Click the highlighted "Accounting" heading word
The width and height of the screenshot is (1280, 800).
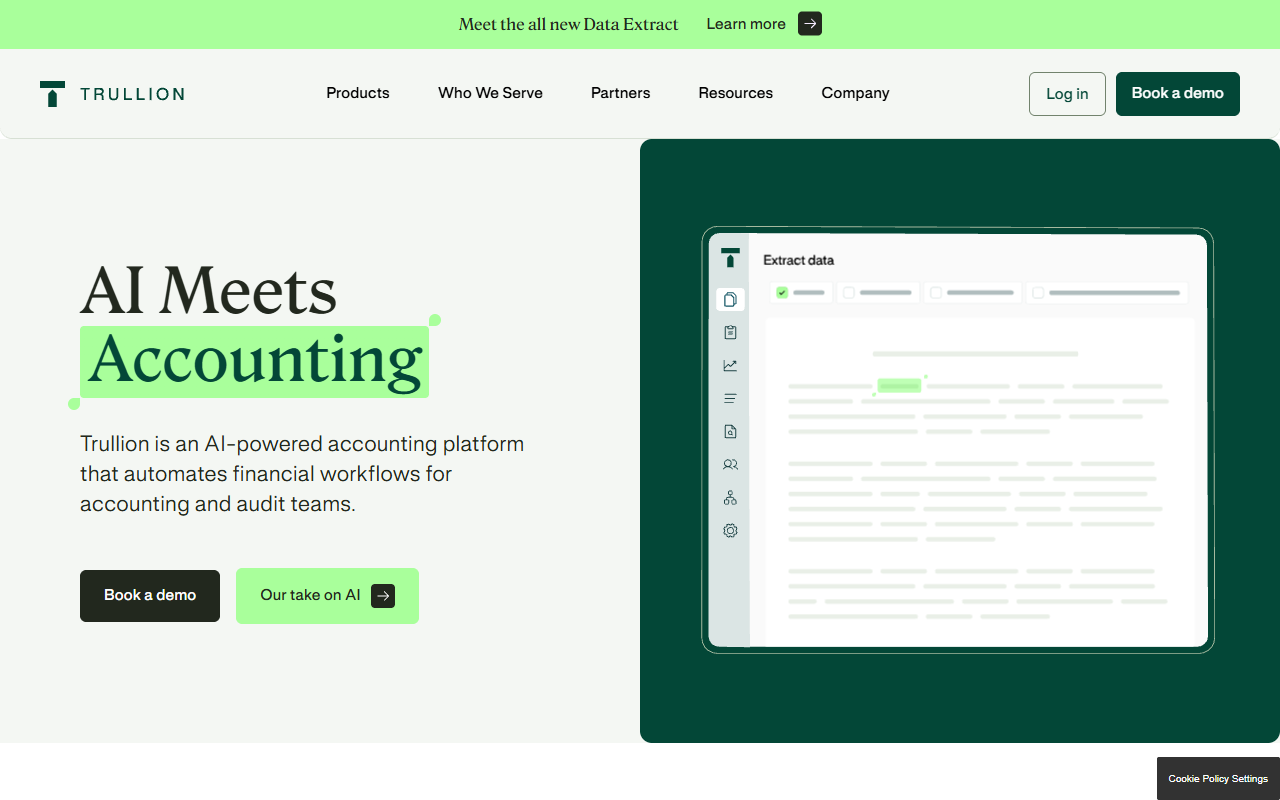pos(254,361)
